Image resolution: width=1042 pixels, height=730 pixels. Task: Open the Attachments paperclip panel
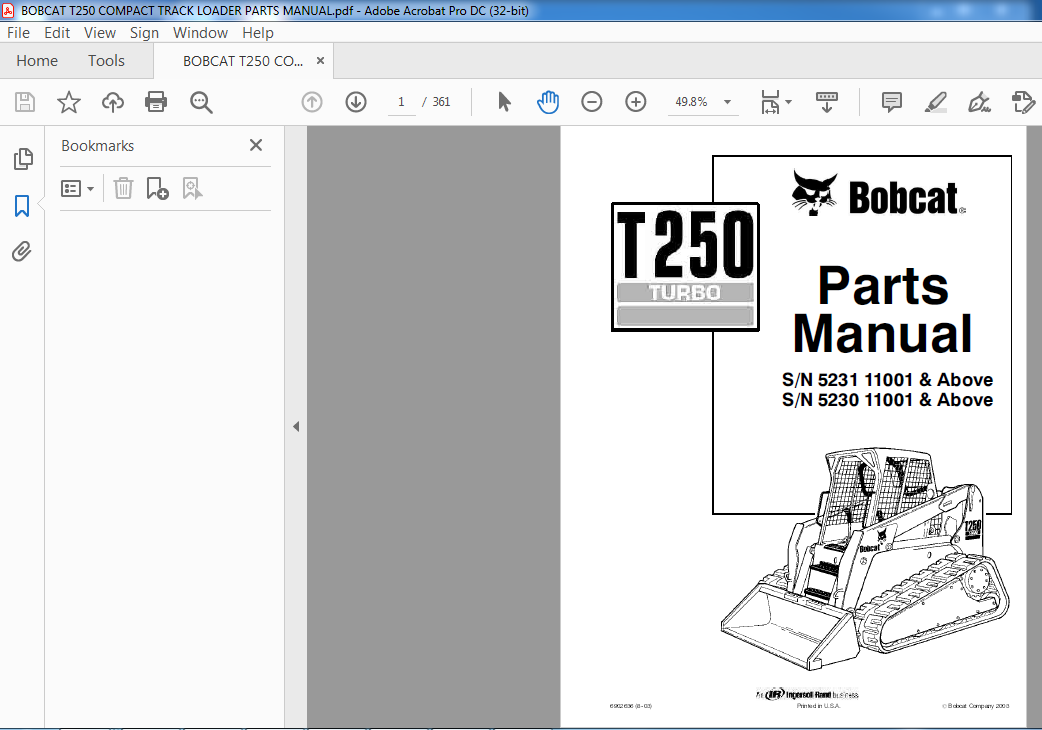click(22, 252)
